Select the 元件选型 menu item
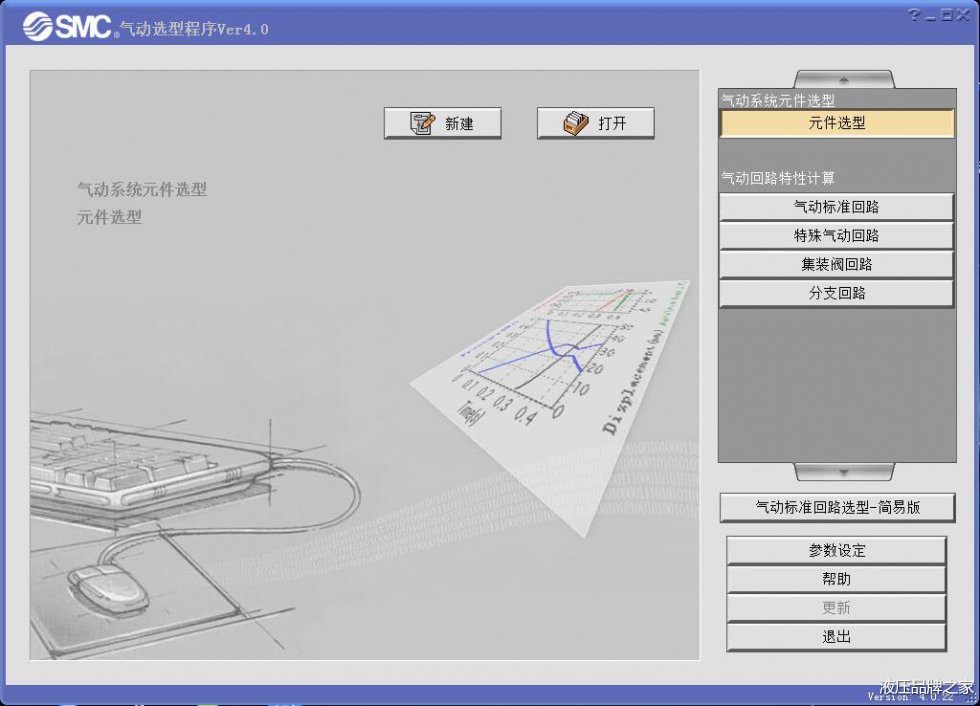 [x=837, y=123]
